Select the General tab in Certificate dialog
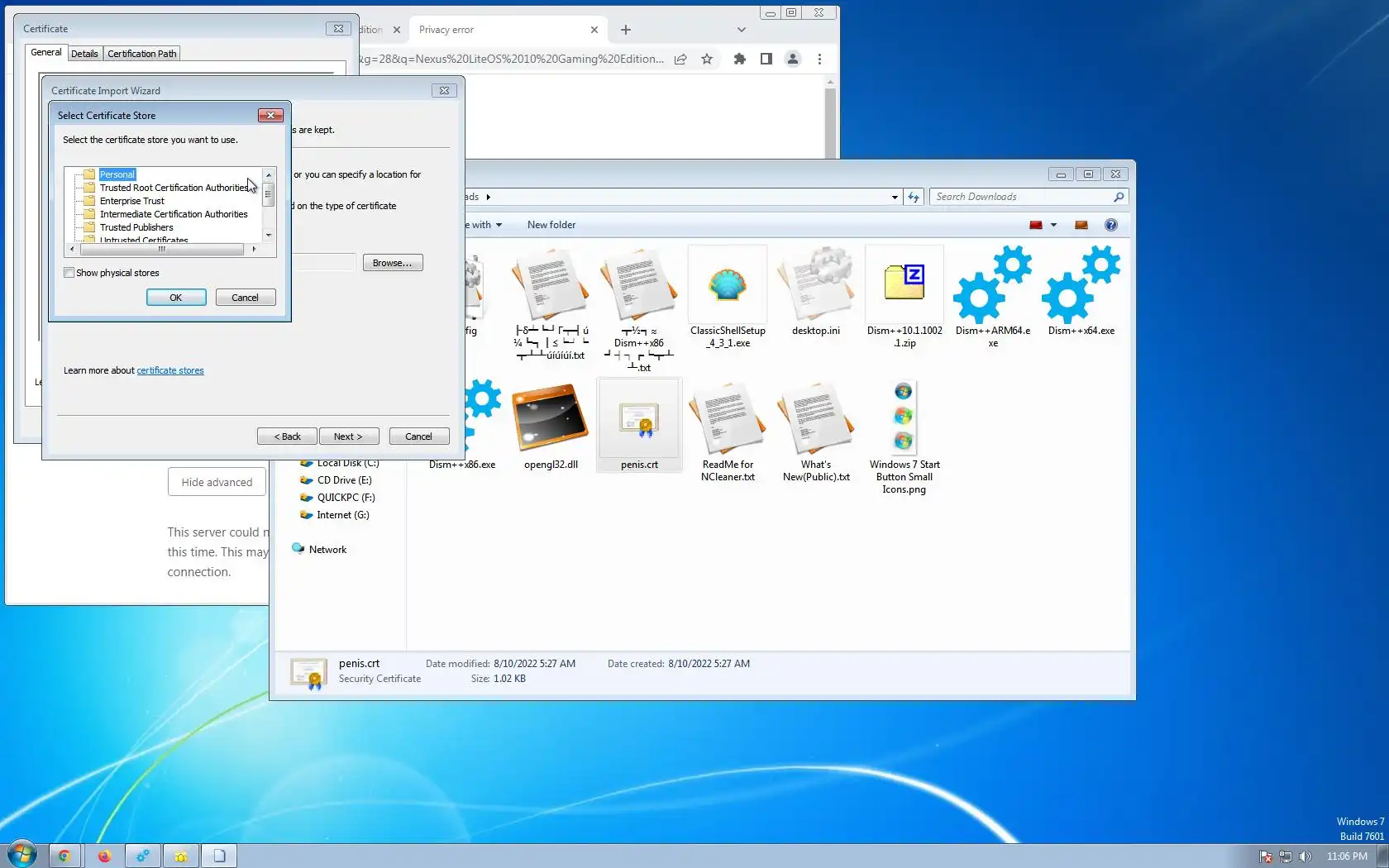The width and height of the screenshot is (1389, 868). (46, 52)
